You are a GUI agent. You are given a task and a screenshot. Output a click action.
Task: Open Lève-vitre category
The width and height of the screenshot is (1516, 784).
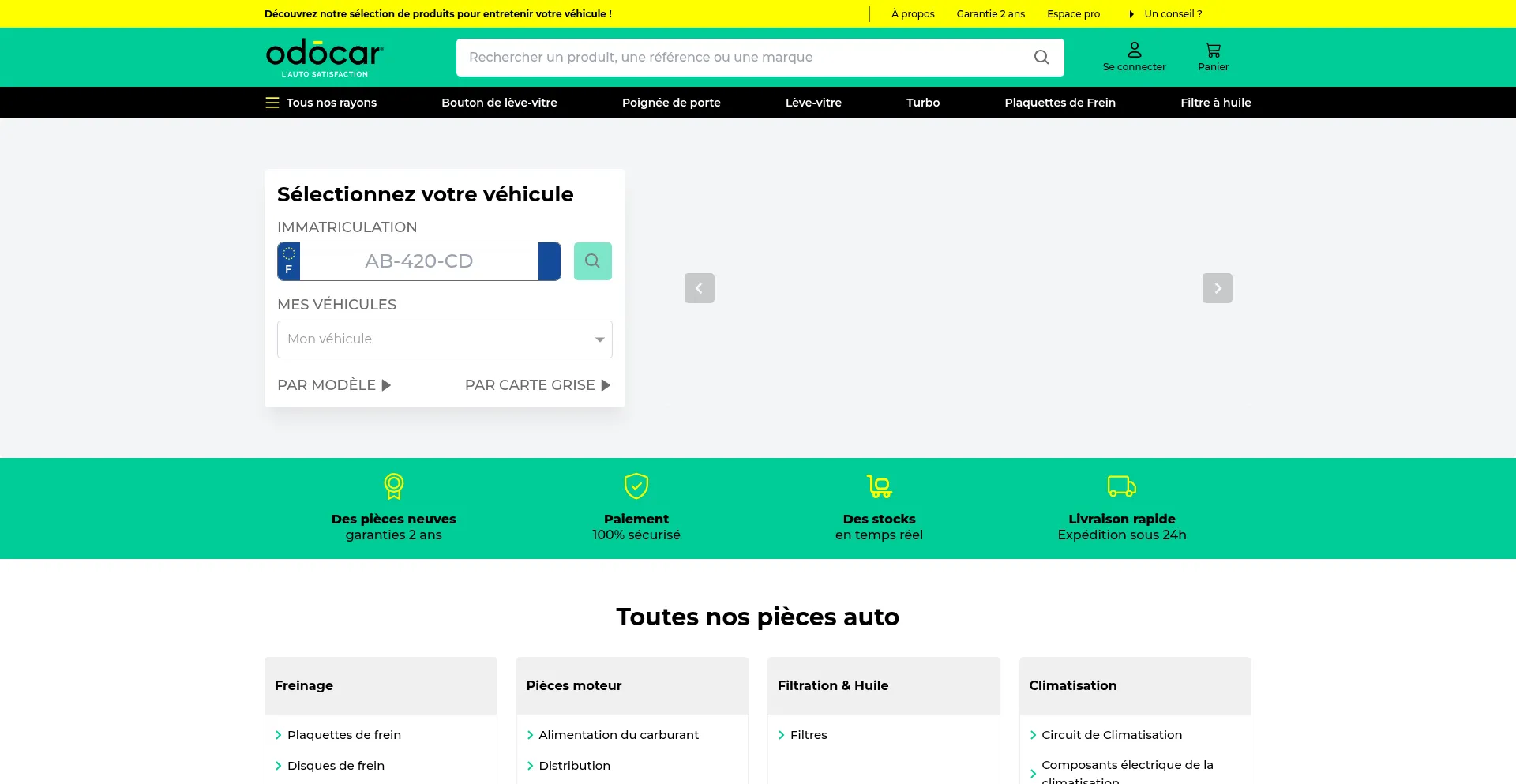coord(813,103)
